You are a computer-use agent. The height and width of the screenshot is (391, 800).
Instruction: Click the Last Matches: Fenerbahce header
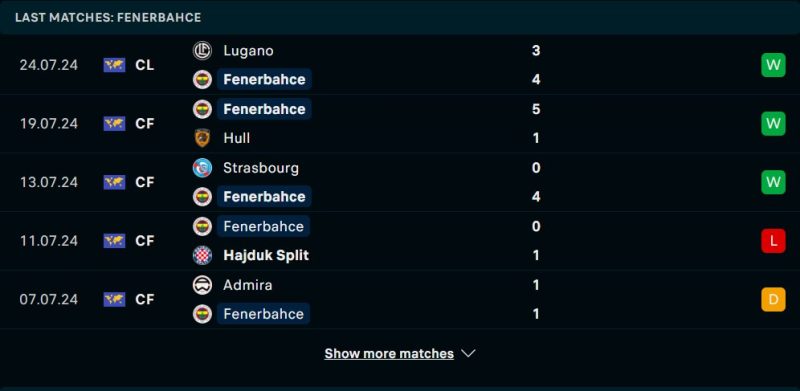108,17
